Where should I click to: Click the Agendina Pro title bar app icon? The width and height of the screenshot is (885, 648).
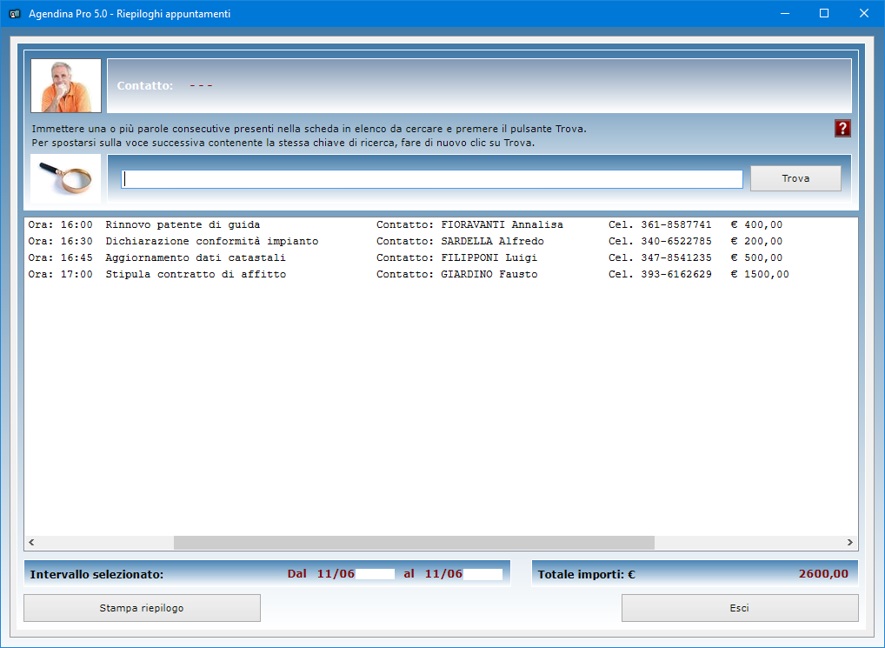tap(15, 14)
